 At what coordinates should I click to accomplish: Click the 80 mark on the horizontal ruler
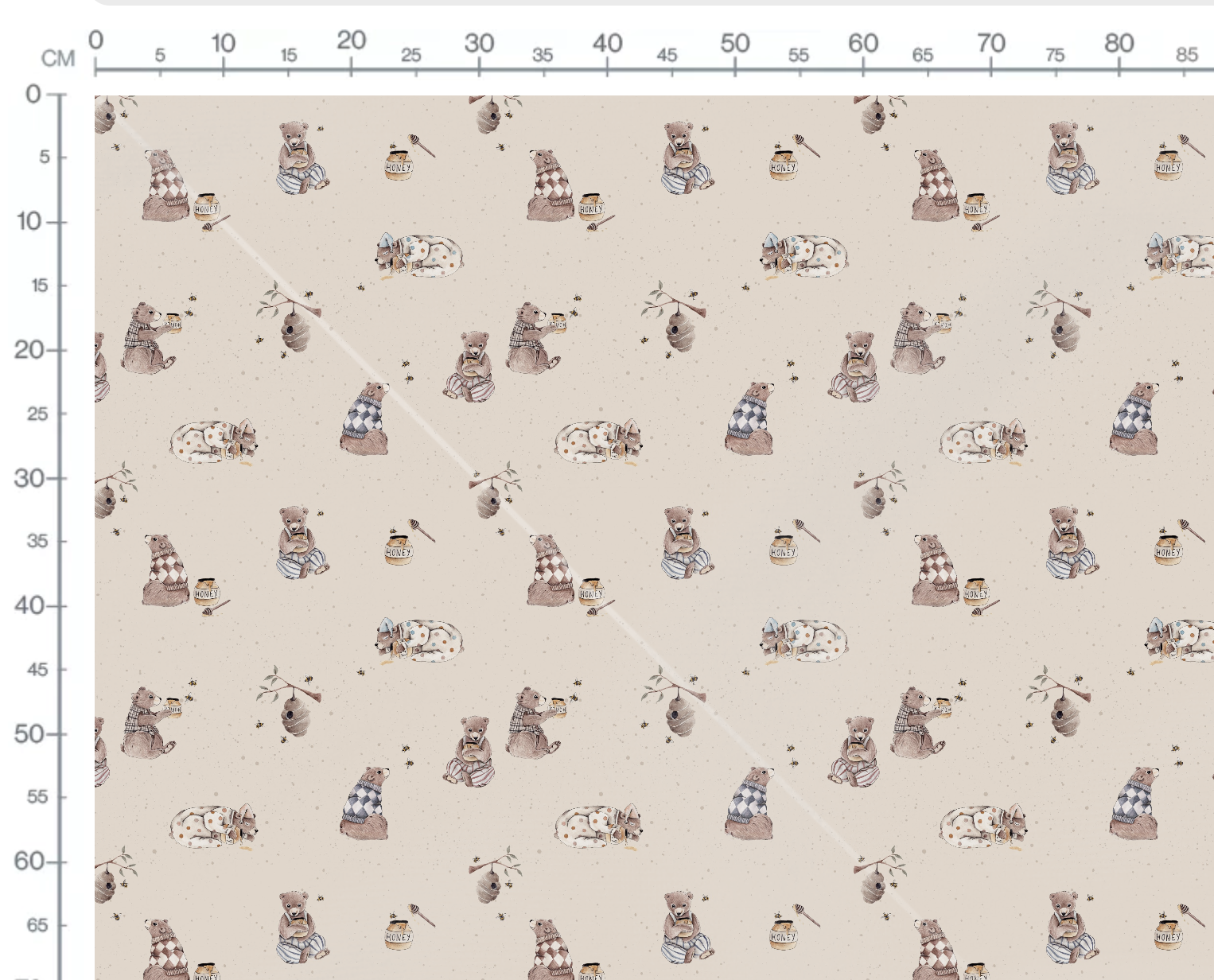[1119, 43]
